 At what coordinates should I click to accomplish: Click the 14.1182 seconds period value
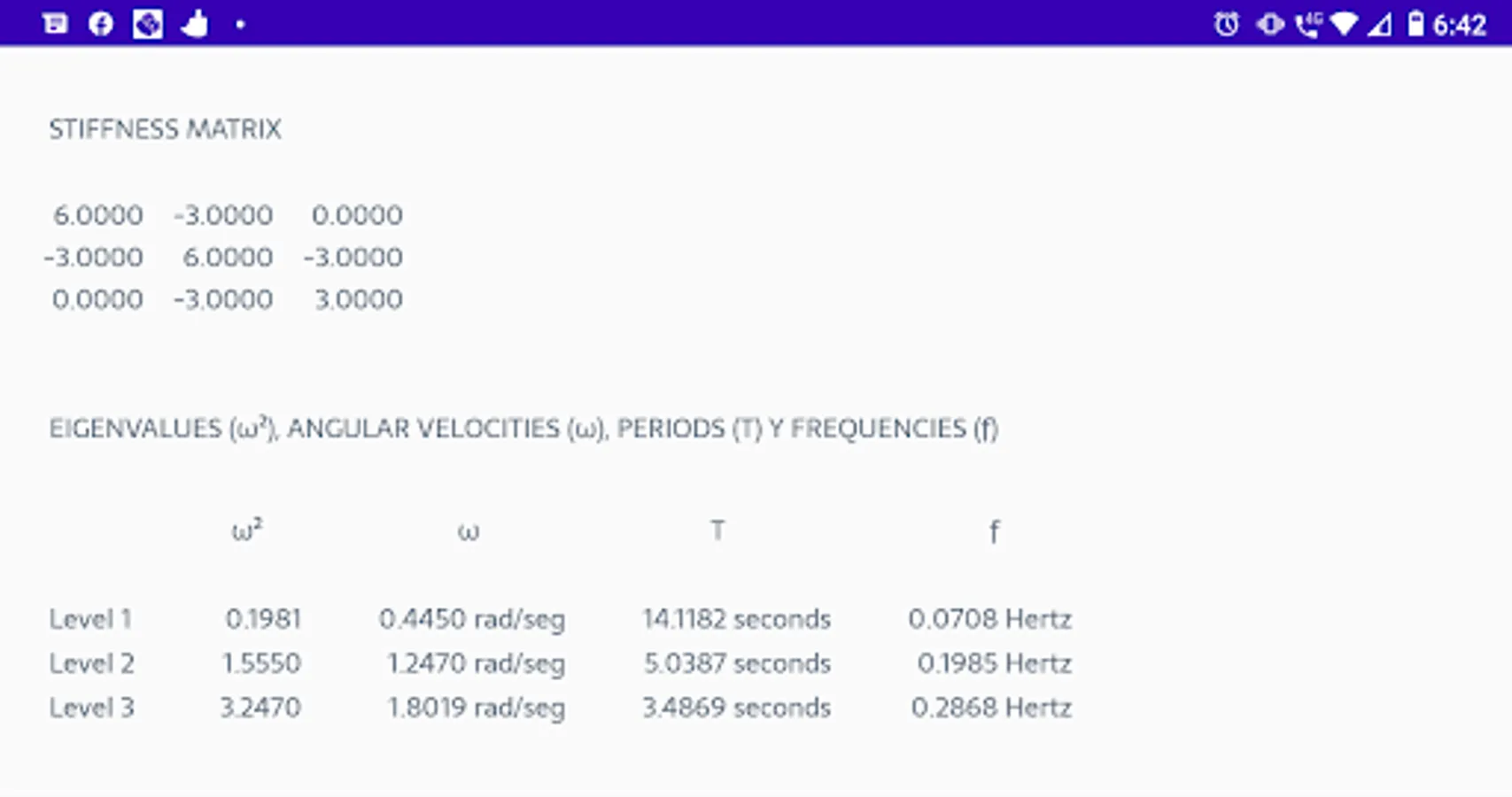click(x=736, y=619)
